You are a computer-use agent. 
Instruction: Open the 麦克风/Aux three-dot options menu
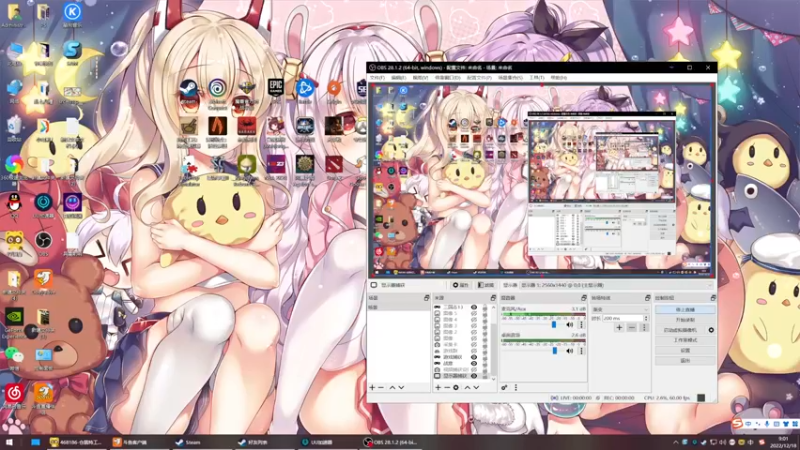(x=581, y=325)
